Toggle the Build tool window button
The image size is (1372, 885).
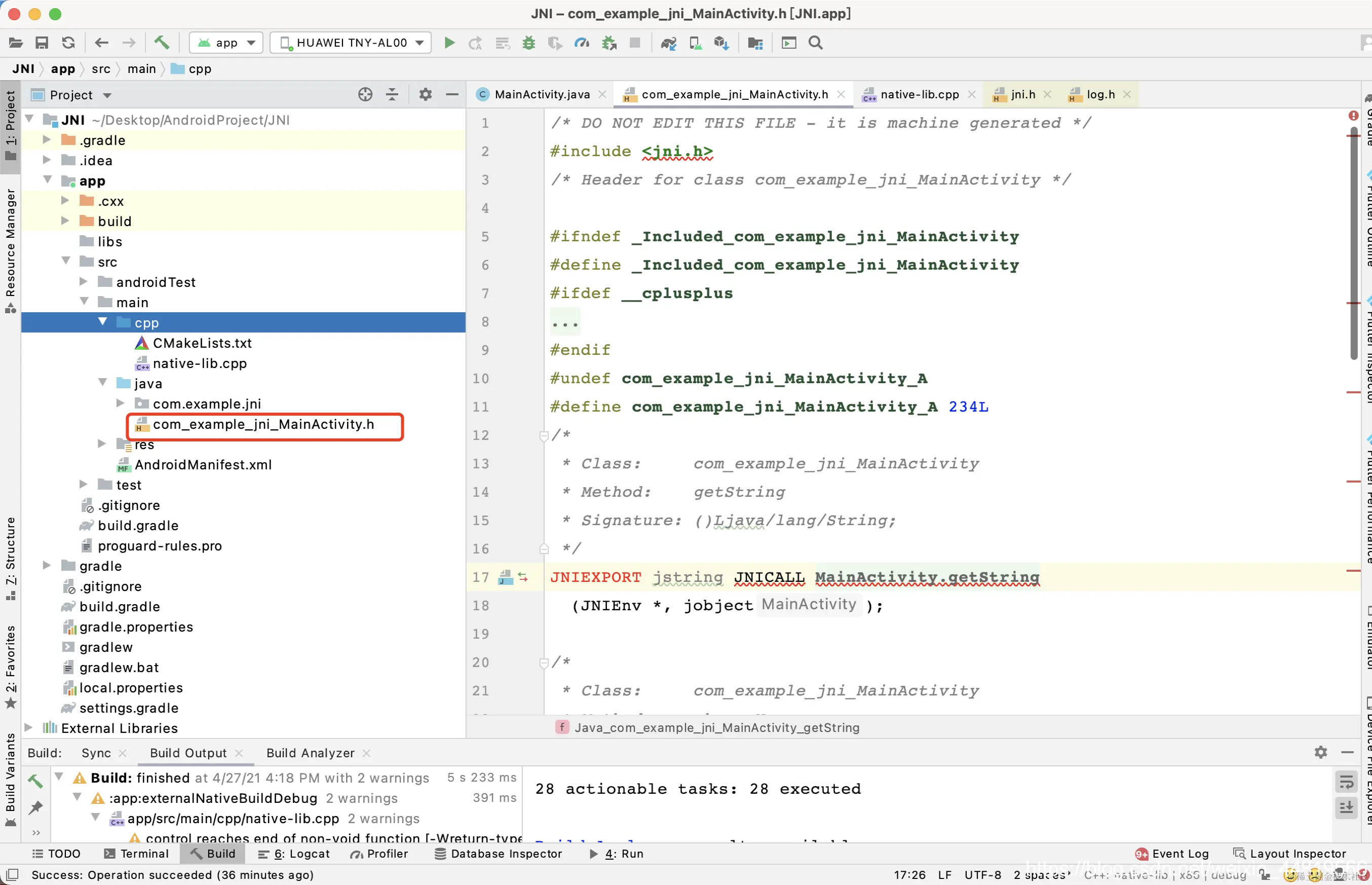tap(213, 854)
